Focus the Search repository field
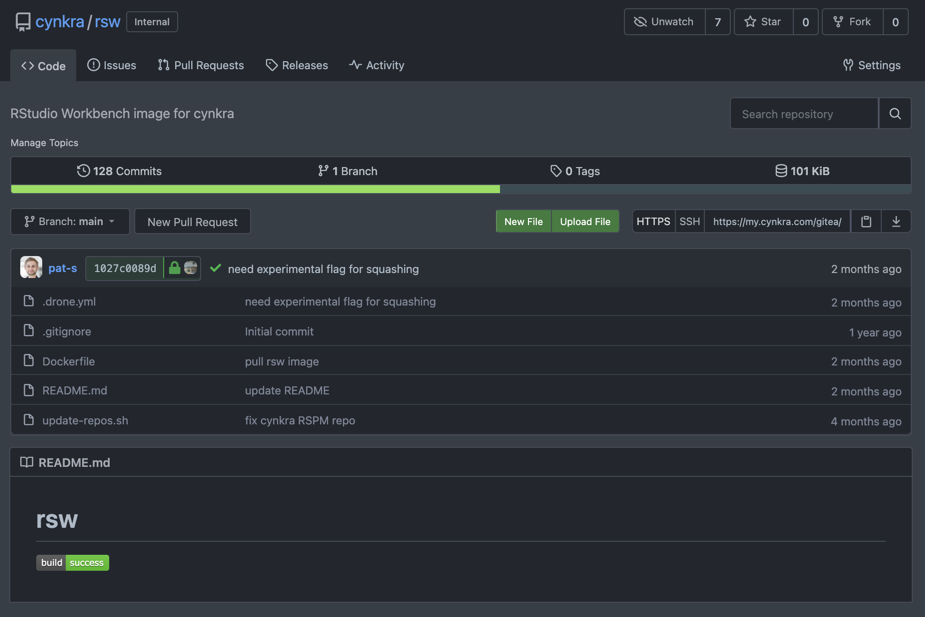Viewport: 925px width, 617px height. point(804,114)
